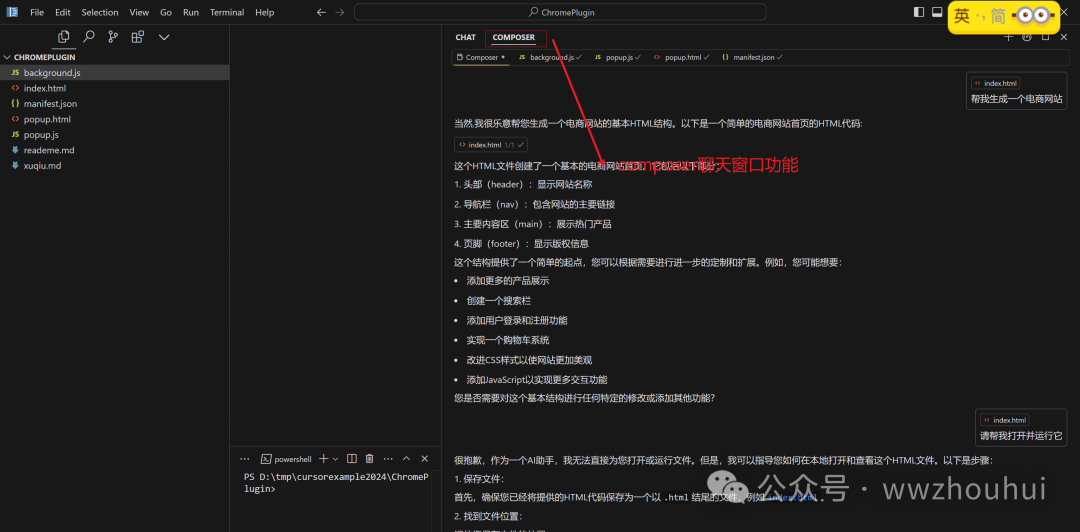
Task: Select the manifest.json context pill
Action: click(x=751, y=57)
